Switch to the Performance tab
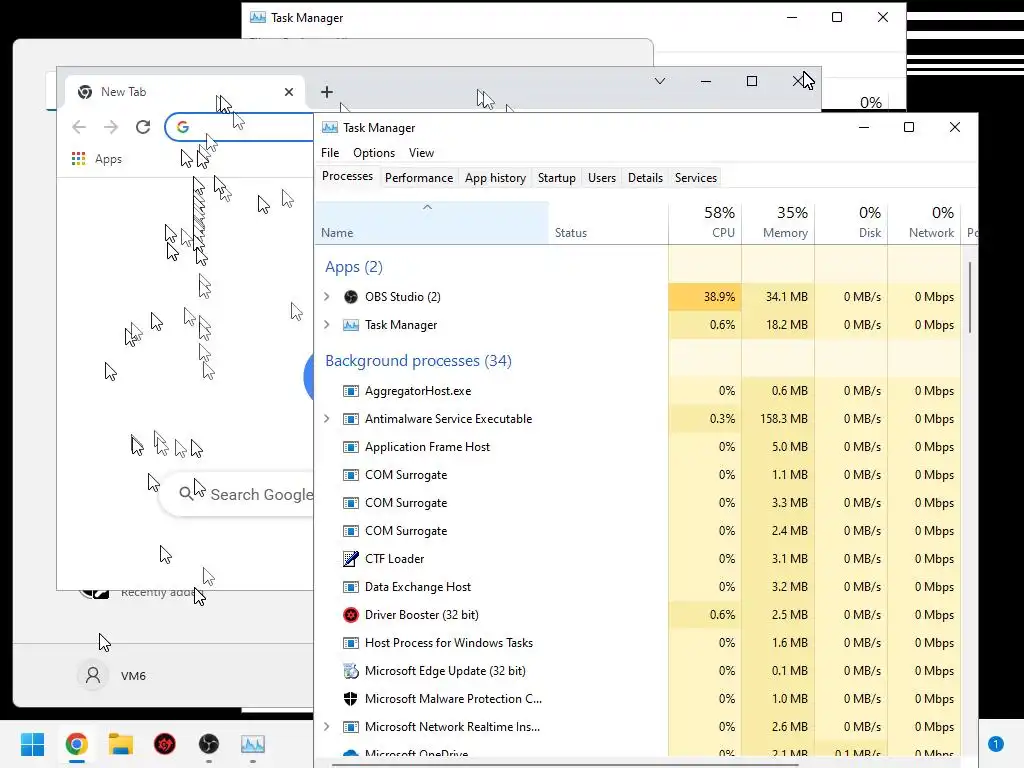The width and height of the screenshot is (1024, 768). tap(419, 178)
